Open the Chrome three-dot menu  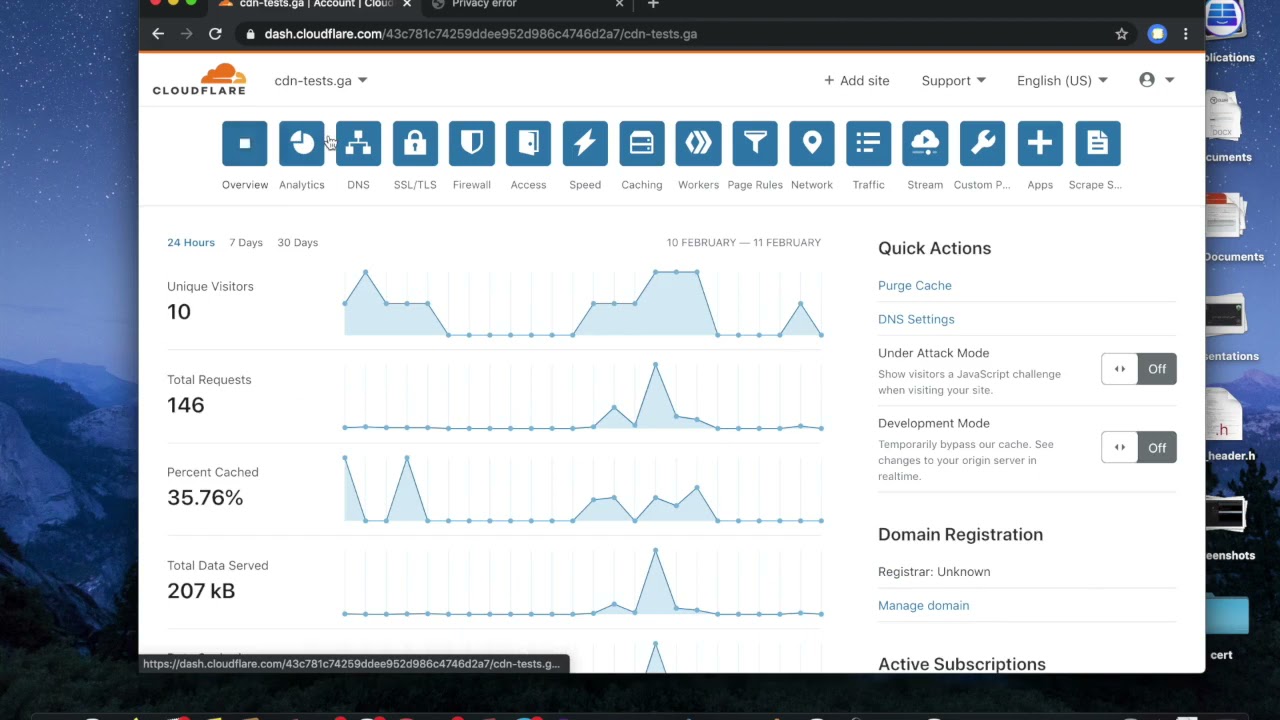pos(1186,34)
